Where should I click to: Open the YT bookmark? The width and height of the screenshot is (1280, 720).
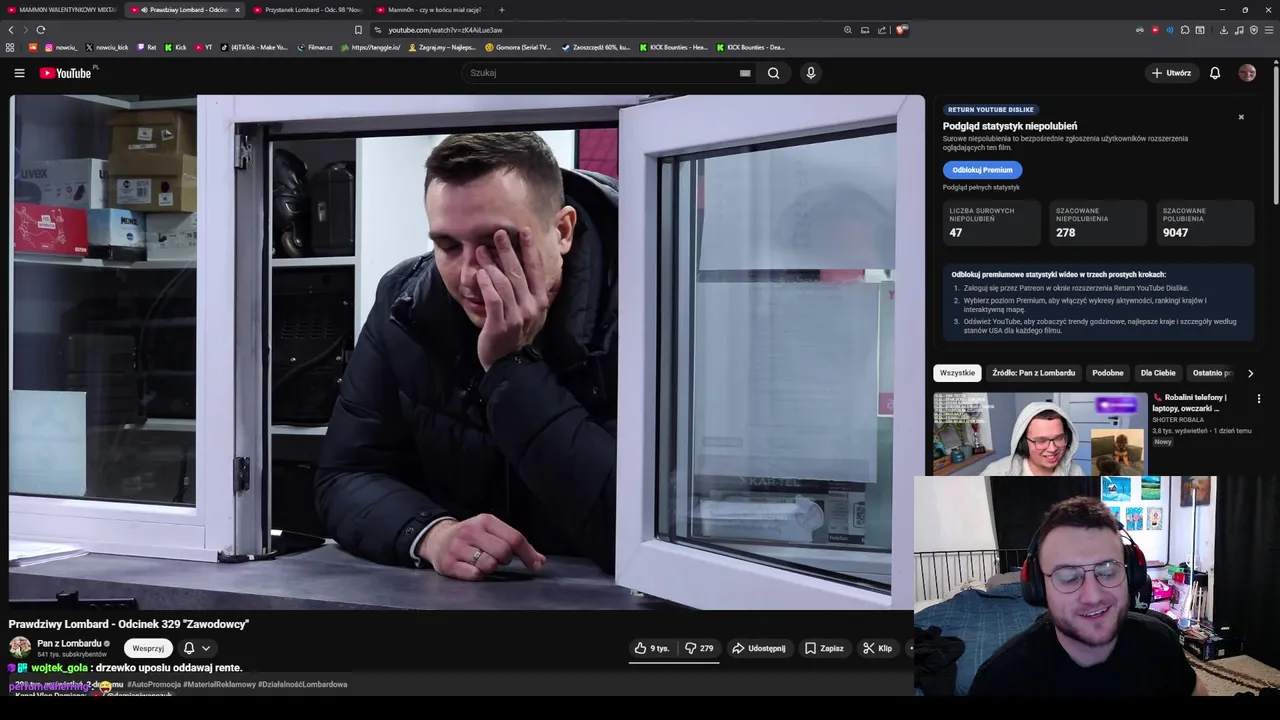(204, 47)
